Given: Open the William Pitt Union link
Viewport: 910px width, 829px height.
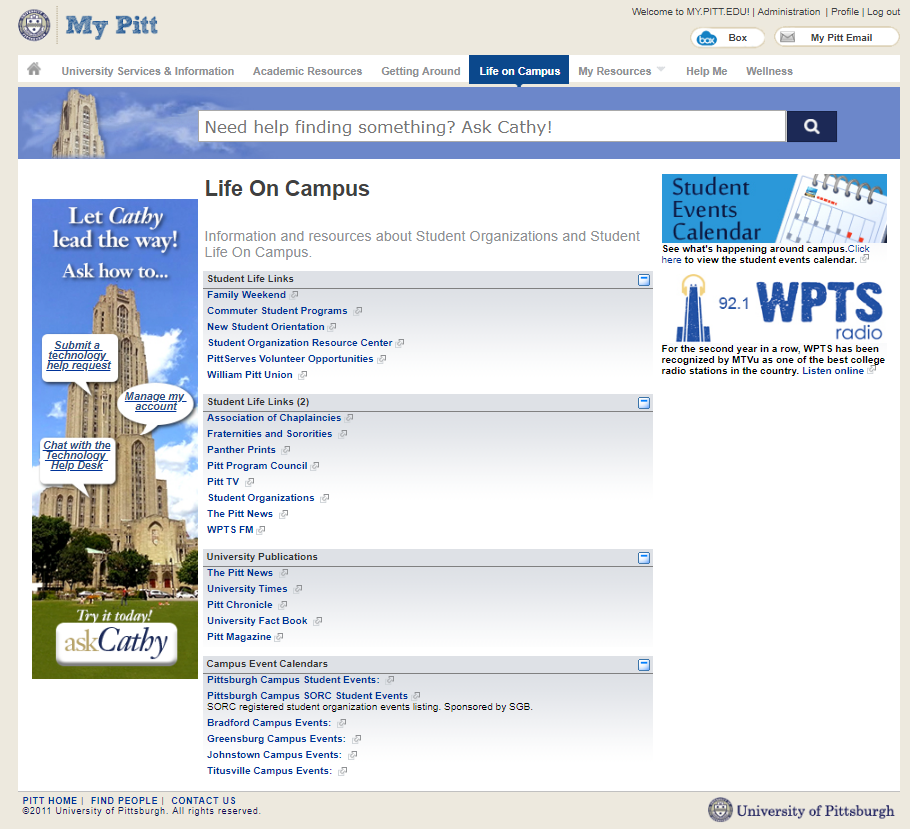Looking at the screenshot, I should click(x=250, y=375).
